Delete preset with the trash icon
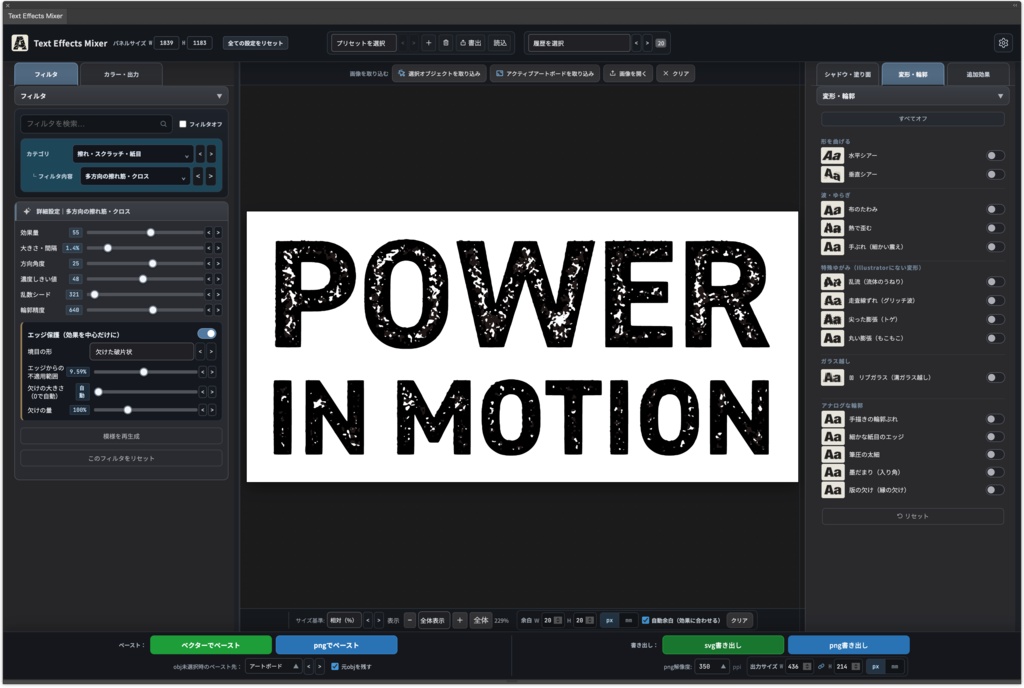Viewport: 1024px width, 688px height. 446,43
